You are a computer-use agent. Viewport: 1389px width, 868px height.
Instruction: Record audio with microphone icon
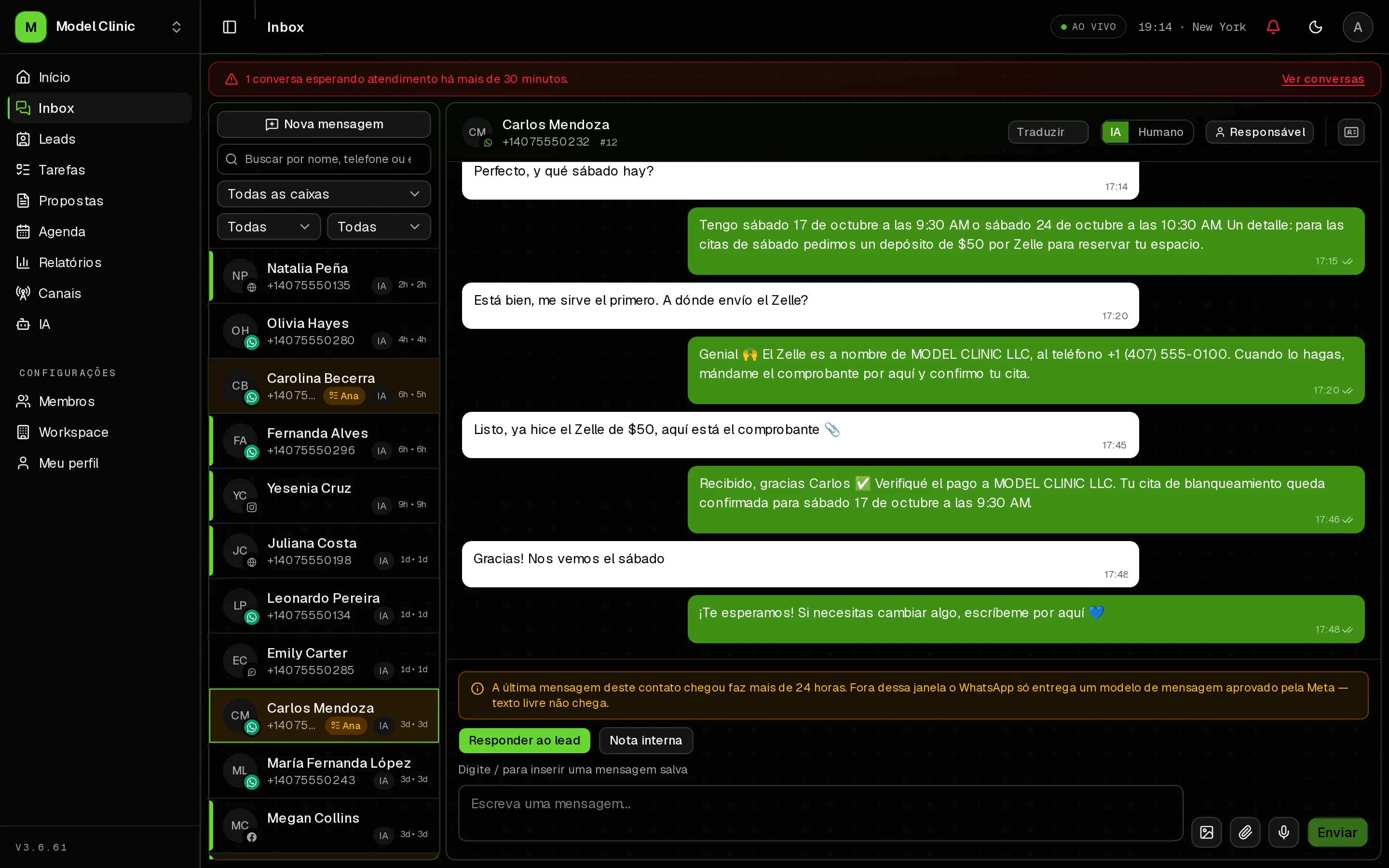(x=1283, y=832)
